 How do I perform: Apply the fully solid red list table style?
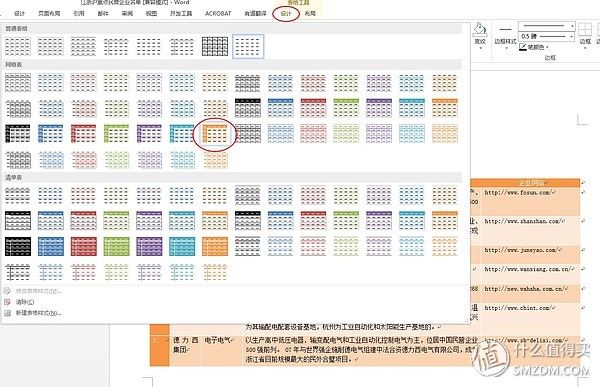pos(83,247)
